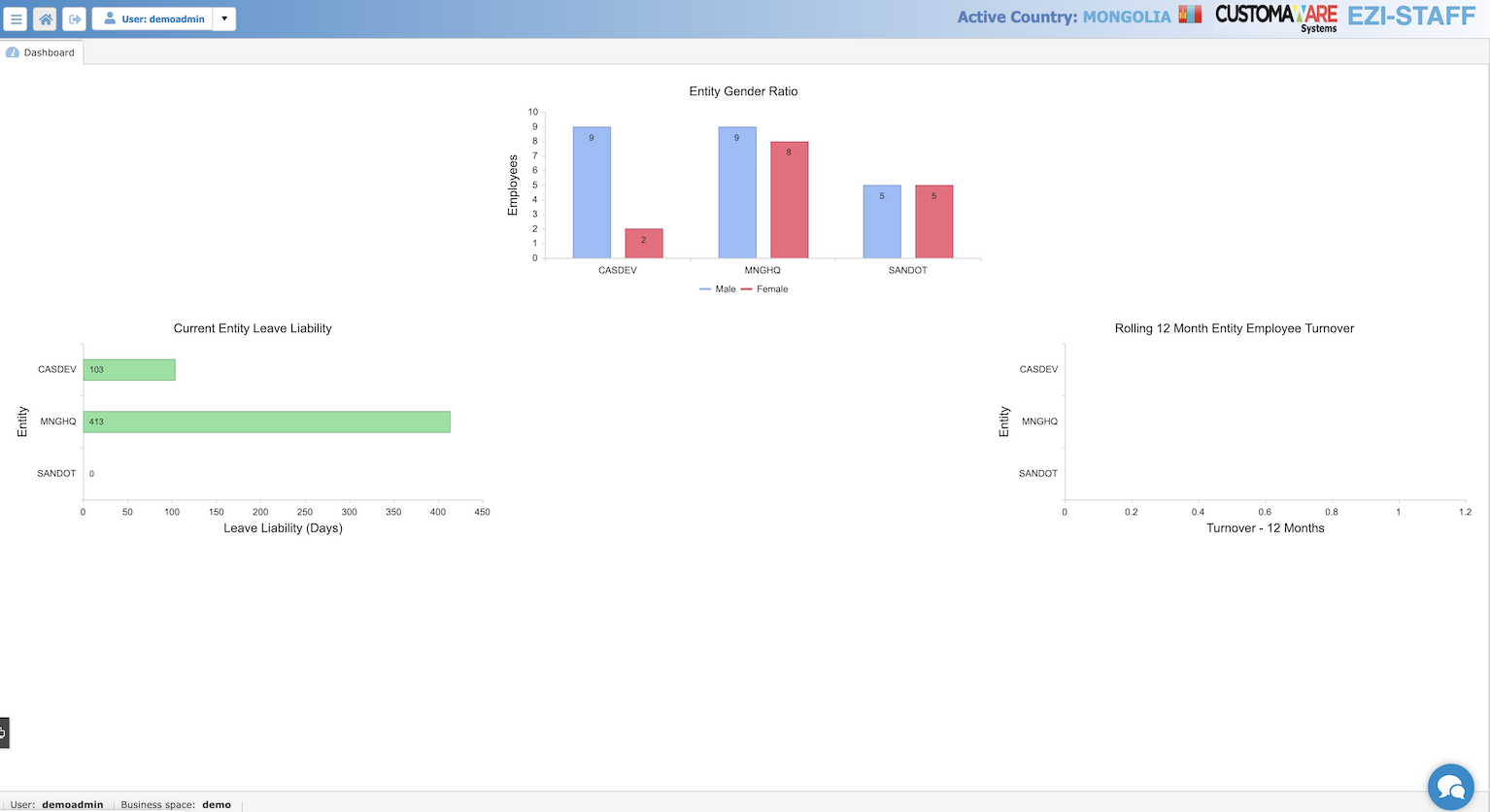Click the MNGHQ label in turnover chart
This screenshot has width=1490, height=812.
[1039, 422]
